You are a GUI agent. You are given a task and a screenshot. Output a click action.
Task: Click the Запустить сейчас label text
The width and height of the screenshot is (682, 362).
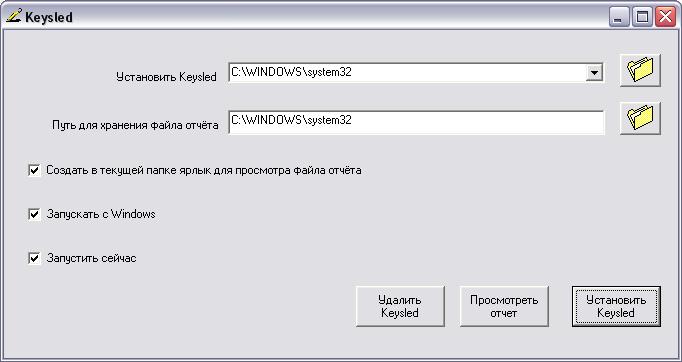pos(91,258)
